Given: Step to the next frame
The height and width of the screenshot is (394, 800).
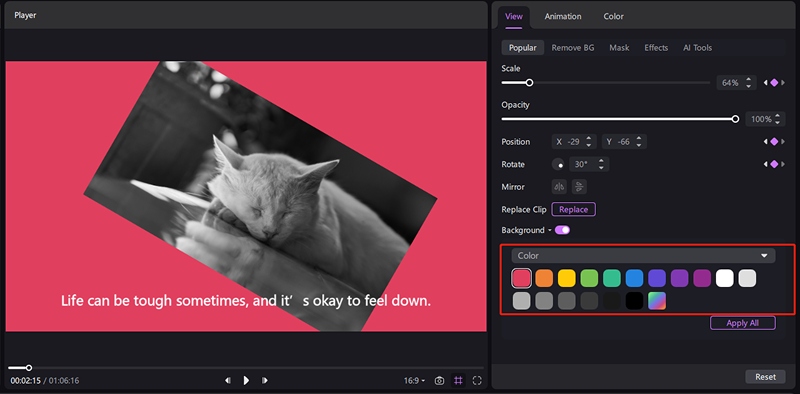Looking at the screenshot, I should tap(265, 380).
